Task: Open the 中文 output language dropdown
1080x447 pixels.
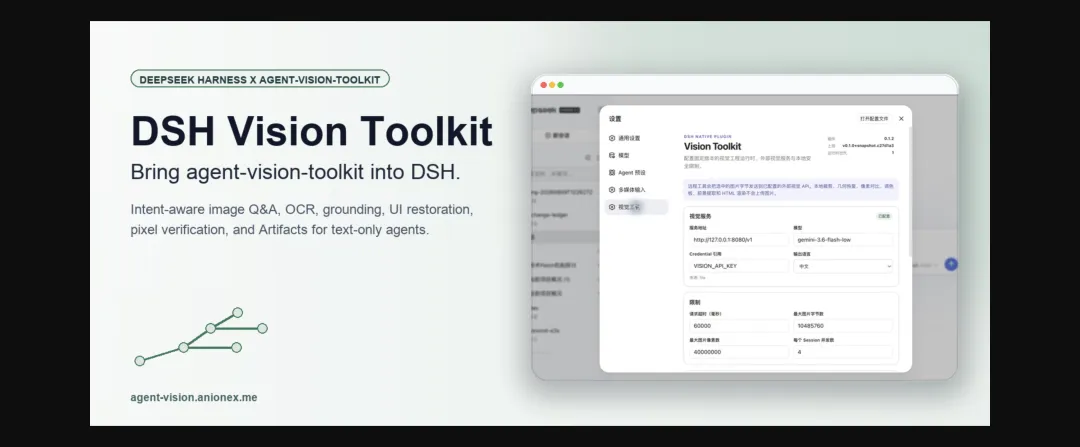Action: coord(843,266)
